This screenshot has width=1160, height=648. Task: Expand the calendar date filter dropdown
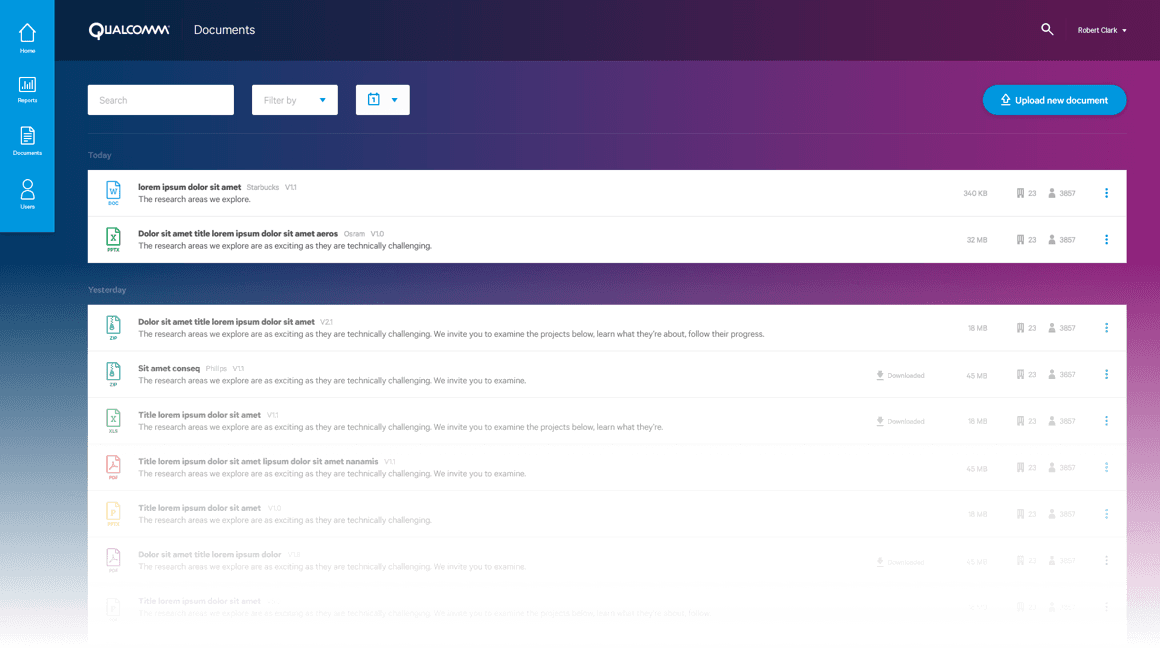(382, 99)
